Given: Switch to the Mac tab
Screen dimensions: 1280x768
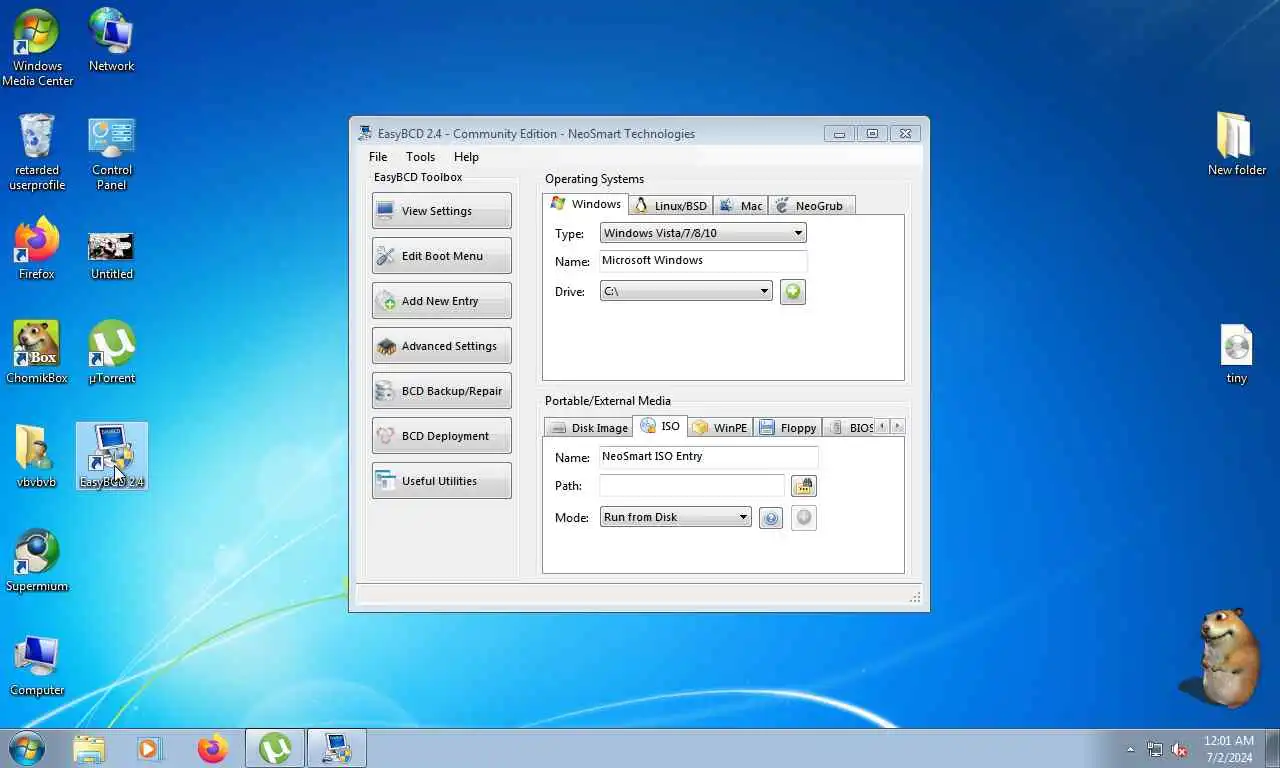Looking at the screenshot, I should 741,206.
